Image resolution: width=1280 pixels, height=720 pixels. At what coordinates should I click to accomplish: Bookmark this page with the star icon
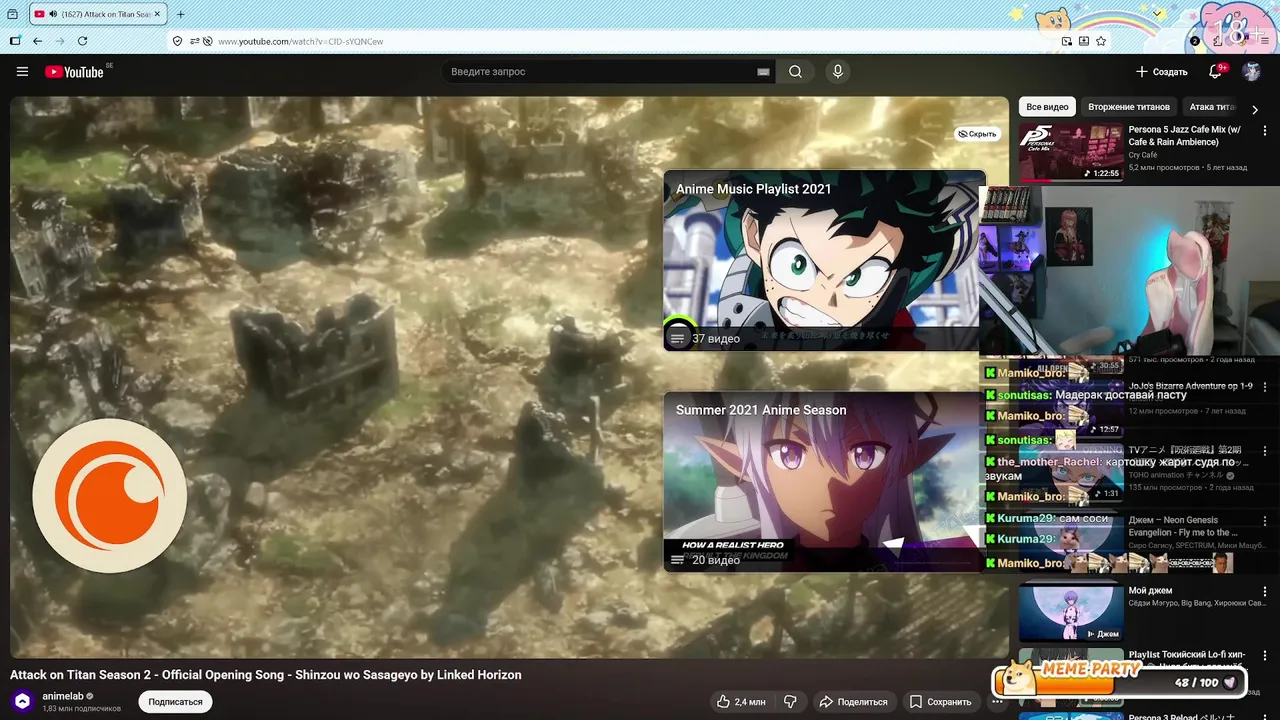pyautogui.click(x=1101, y=41)
